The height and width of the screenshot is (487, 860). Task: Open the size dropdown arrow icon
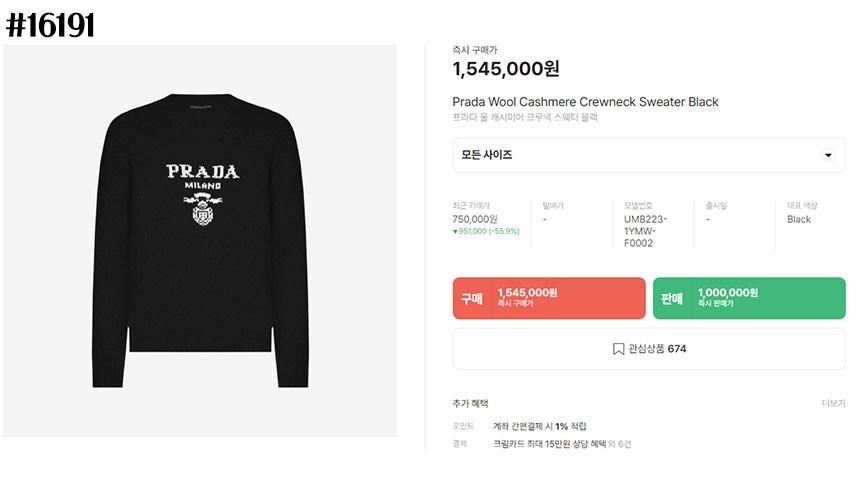[828, 155]
